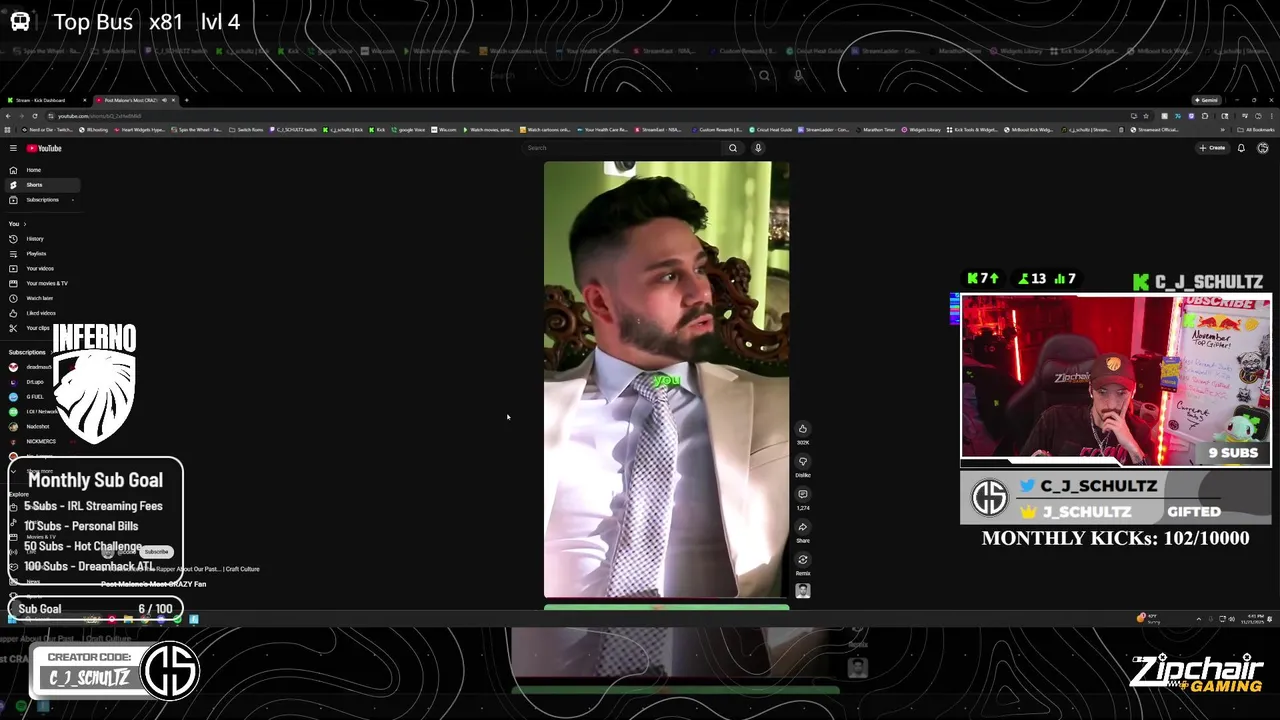The width and height of the screenshot is (1280, 720).
Task: Open the google Voice bookmark
Action: (408, 130)
